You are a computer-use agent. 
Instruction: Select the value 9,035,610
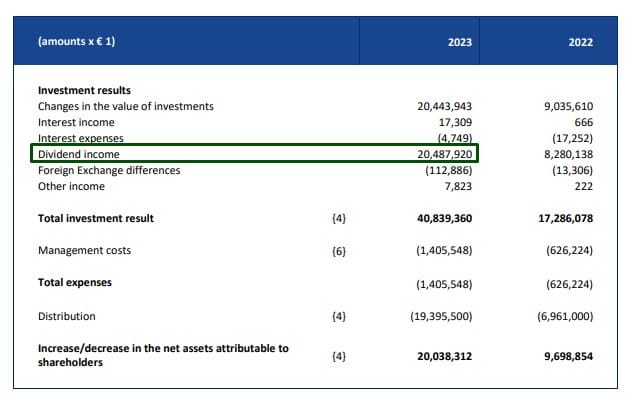pos(568,106)
